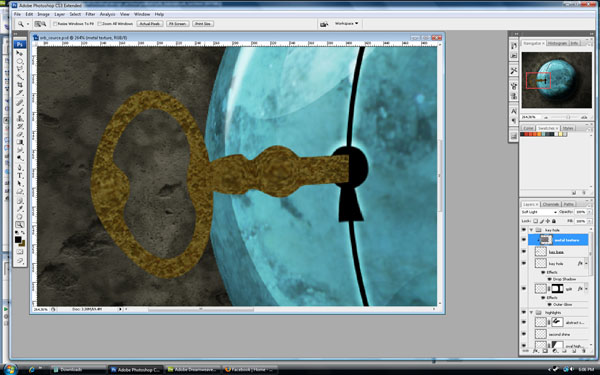600x375 pixels.
Task: Hide the metal texture layer
Action: click(524, 240)
